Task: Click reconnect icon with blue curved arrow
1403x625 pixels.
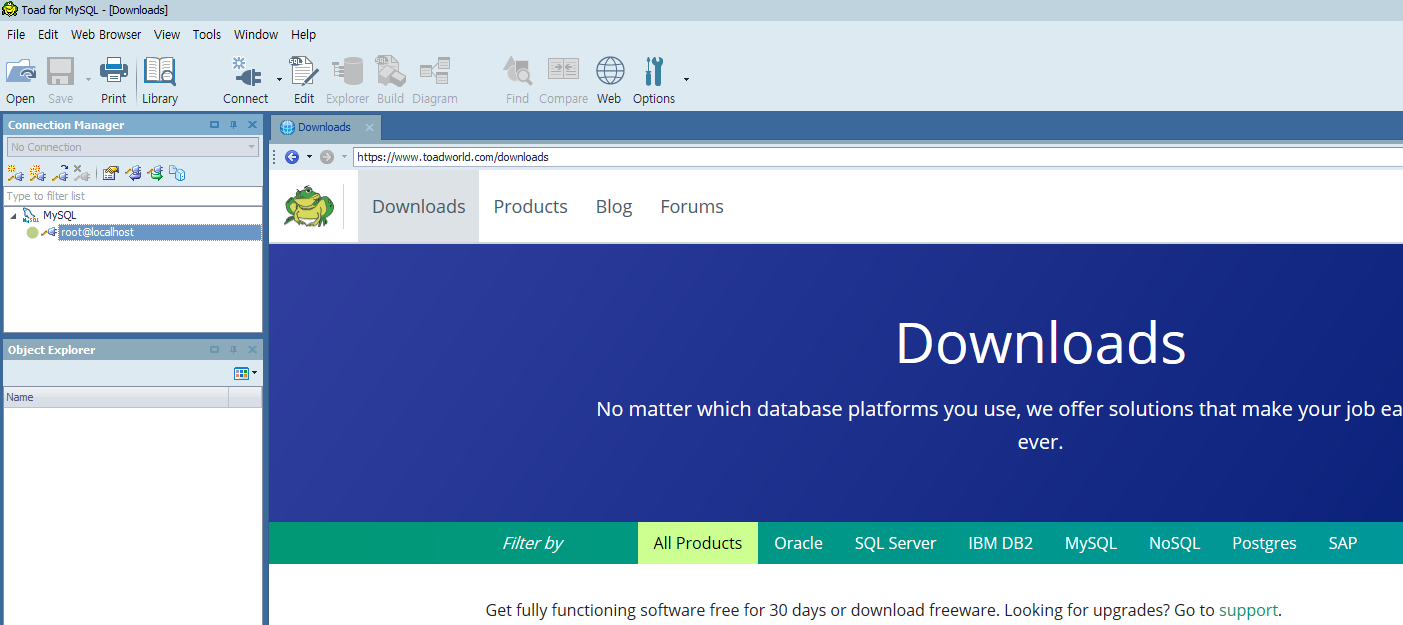Action: [x=60, y=174]
